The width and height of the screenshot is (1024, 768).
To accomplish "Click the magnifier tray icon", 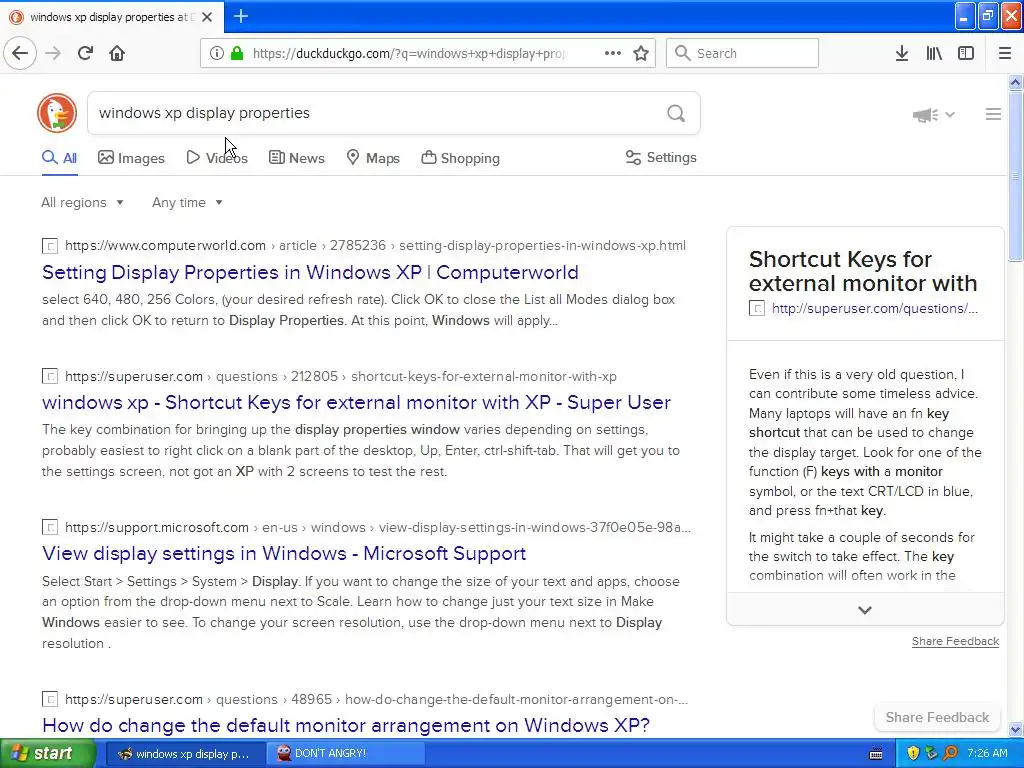I will tap(950, 753).
